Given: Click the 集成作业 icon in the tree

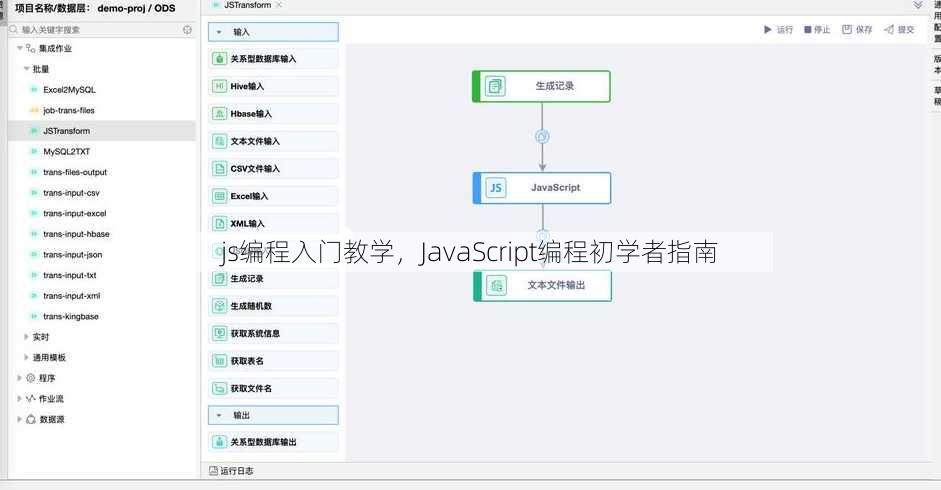Looking at the screenshot, I should [31, 48].
